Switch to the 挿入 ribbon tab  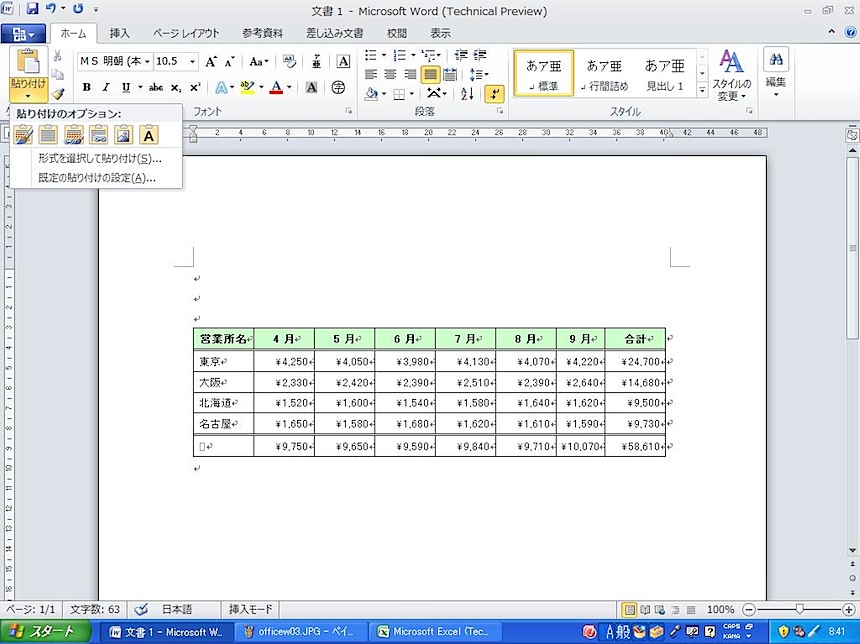(x=119, y=33)
